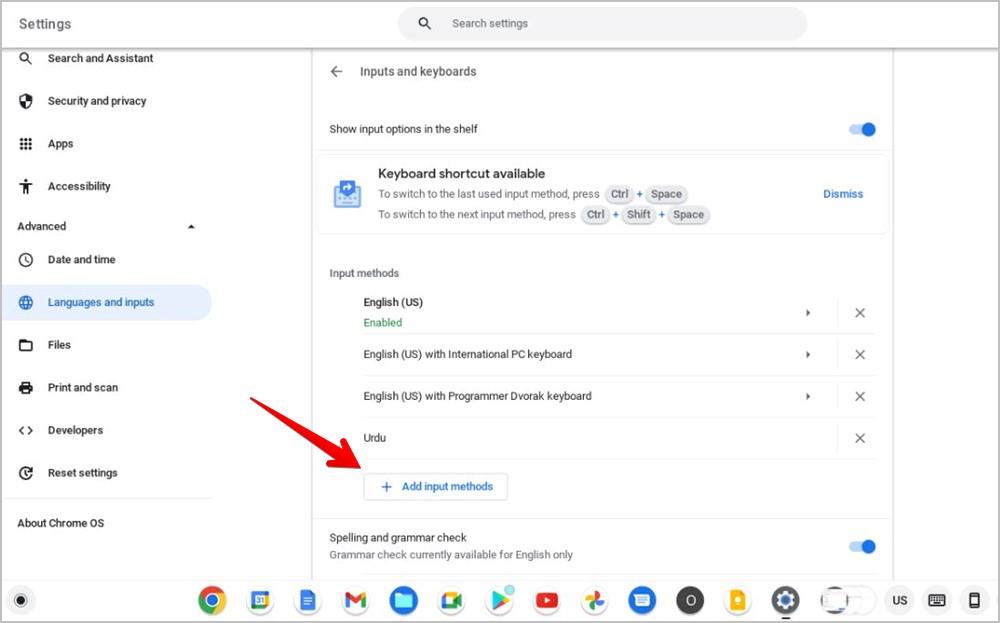Screen dimensions: 1000x623
Task: Open Gmail from the shelf
Action: [x=355, y=600]
